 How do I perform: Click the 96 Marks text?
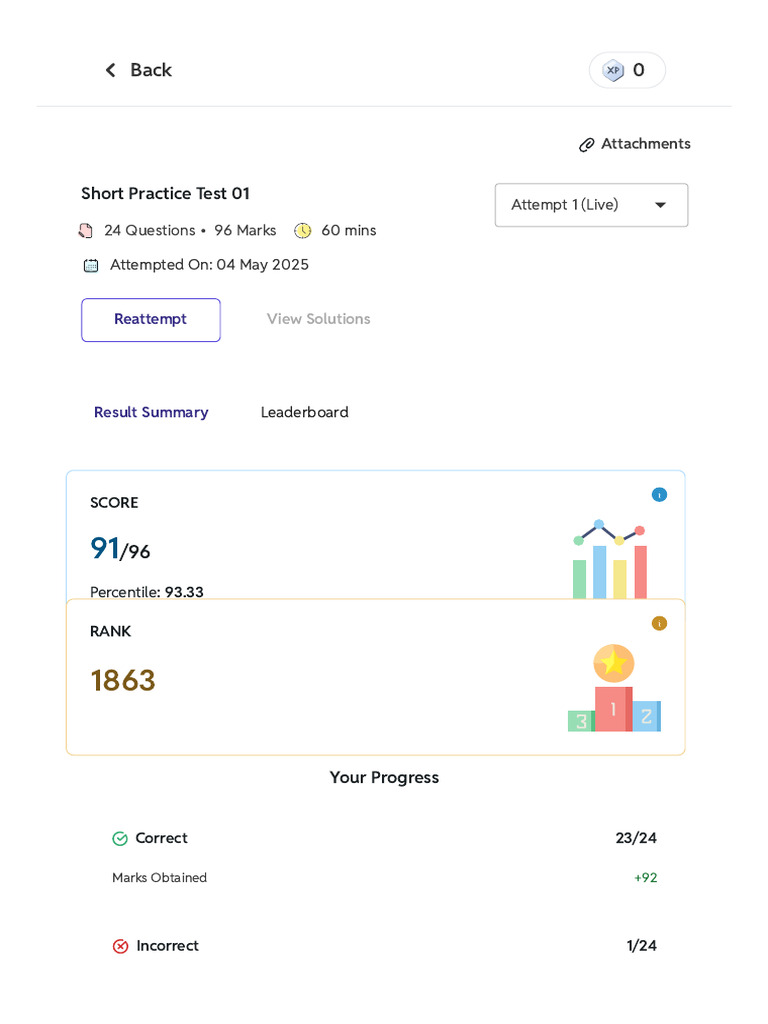246,231
